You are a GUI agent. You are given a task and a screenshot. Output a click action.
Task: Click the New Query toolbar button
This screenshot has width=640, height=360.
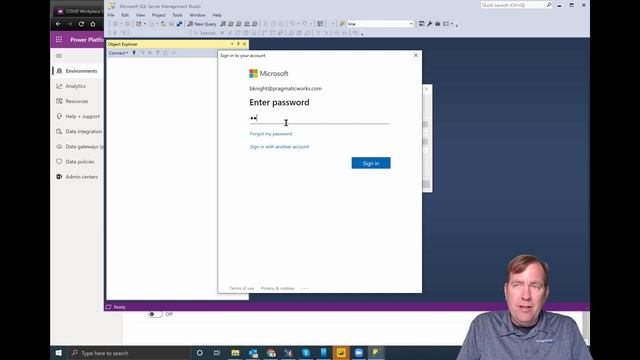[x=202, y=24]
